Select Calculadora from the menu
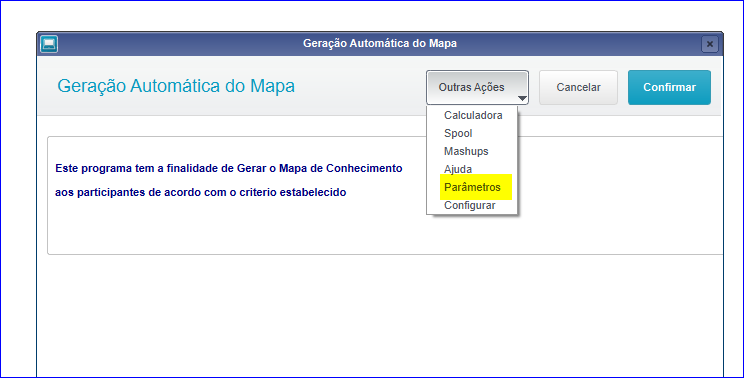744x378 pixels. [473, 115]
